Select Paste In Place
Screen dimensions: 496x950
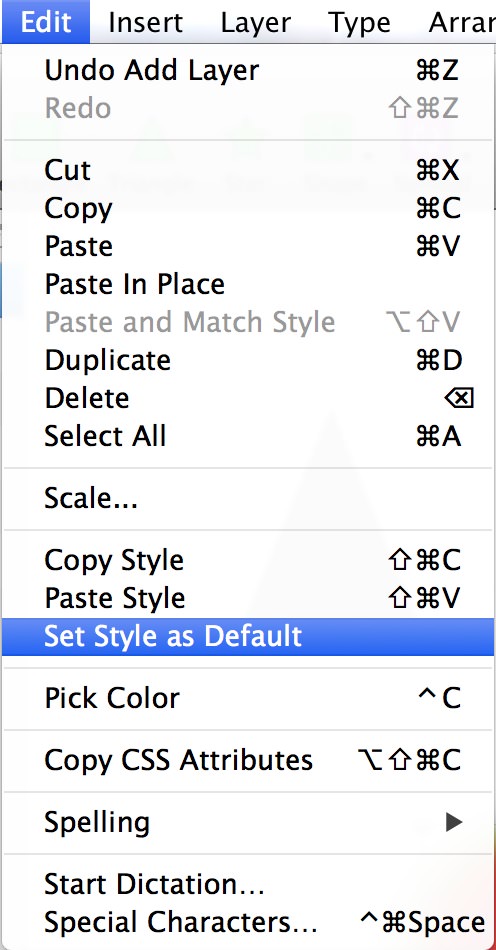[248, 284]
